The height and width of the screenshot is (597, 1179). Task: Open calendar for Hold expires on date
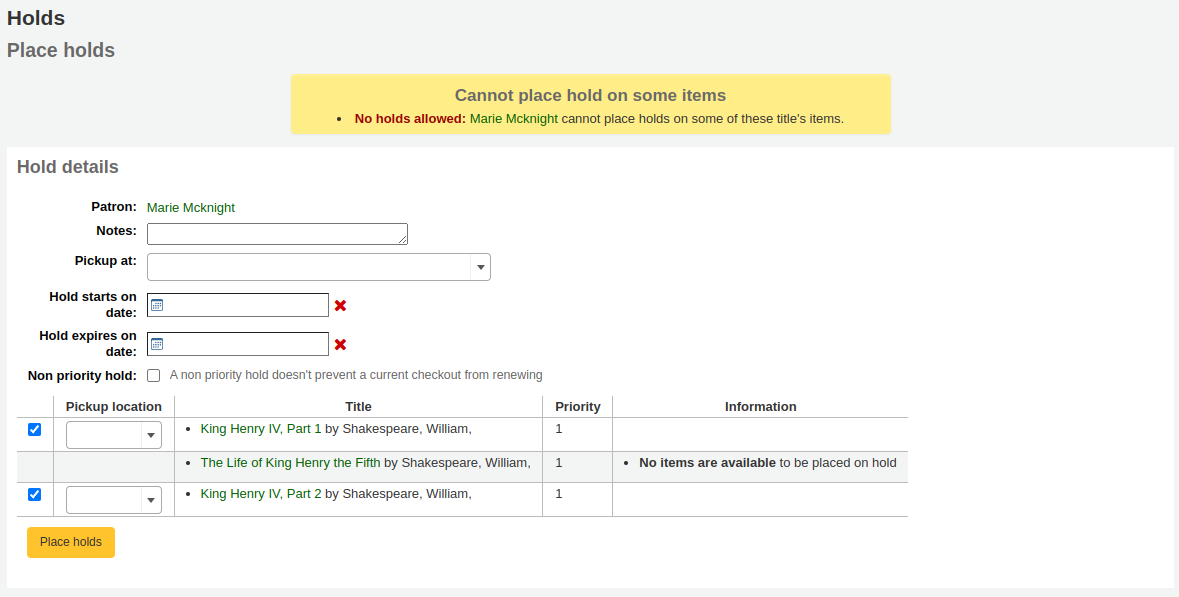[157, 344]
